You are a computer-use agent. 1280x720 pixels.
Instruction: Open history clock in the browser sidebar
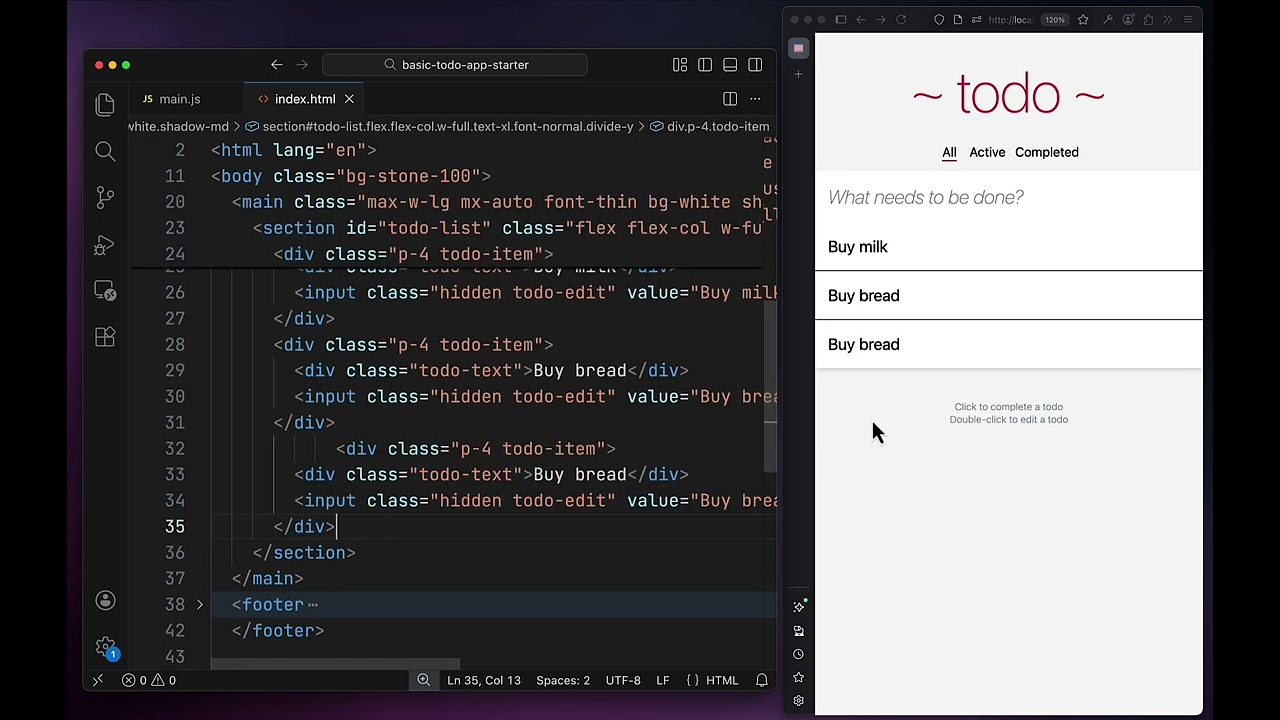799,654
